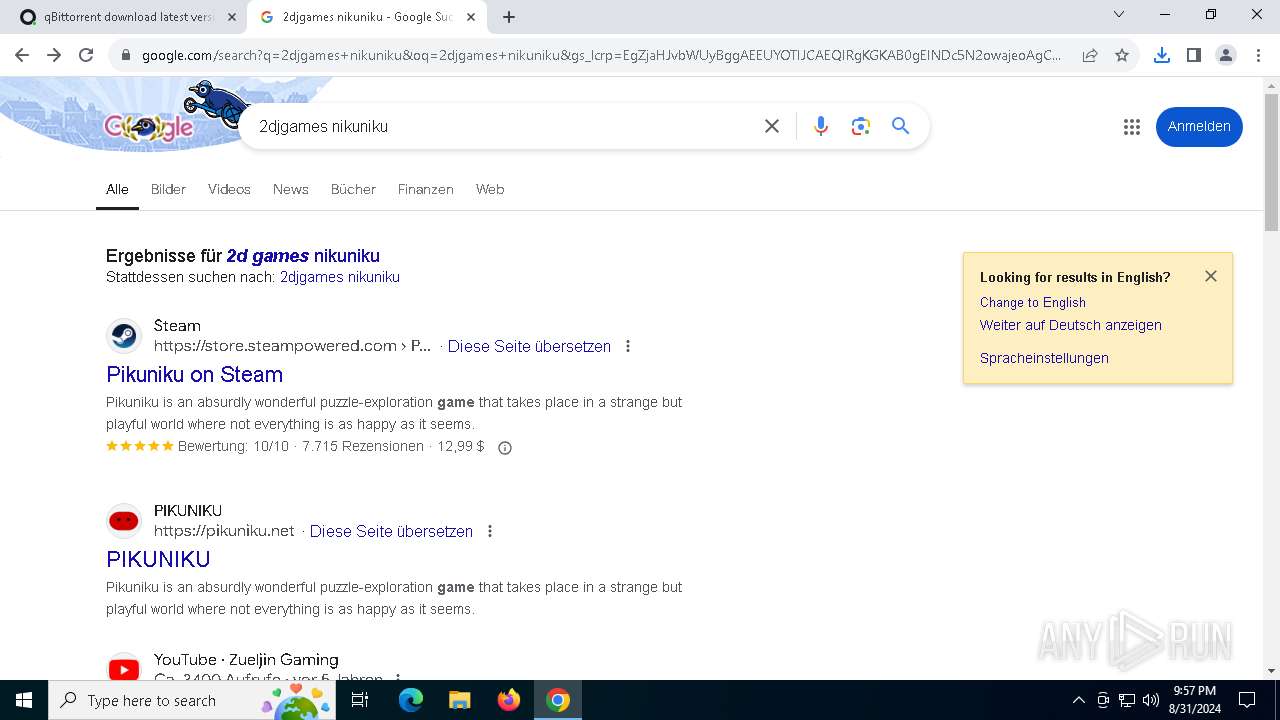
Task: Switch to the Videos results tab
Action: (x=229, y=189)
